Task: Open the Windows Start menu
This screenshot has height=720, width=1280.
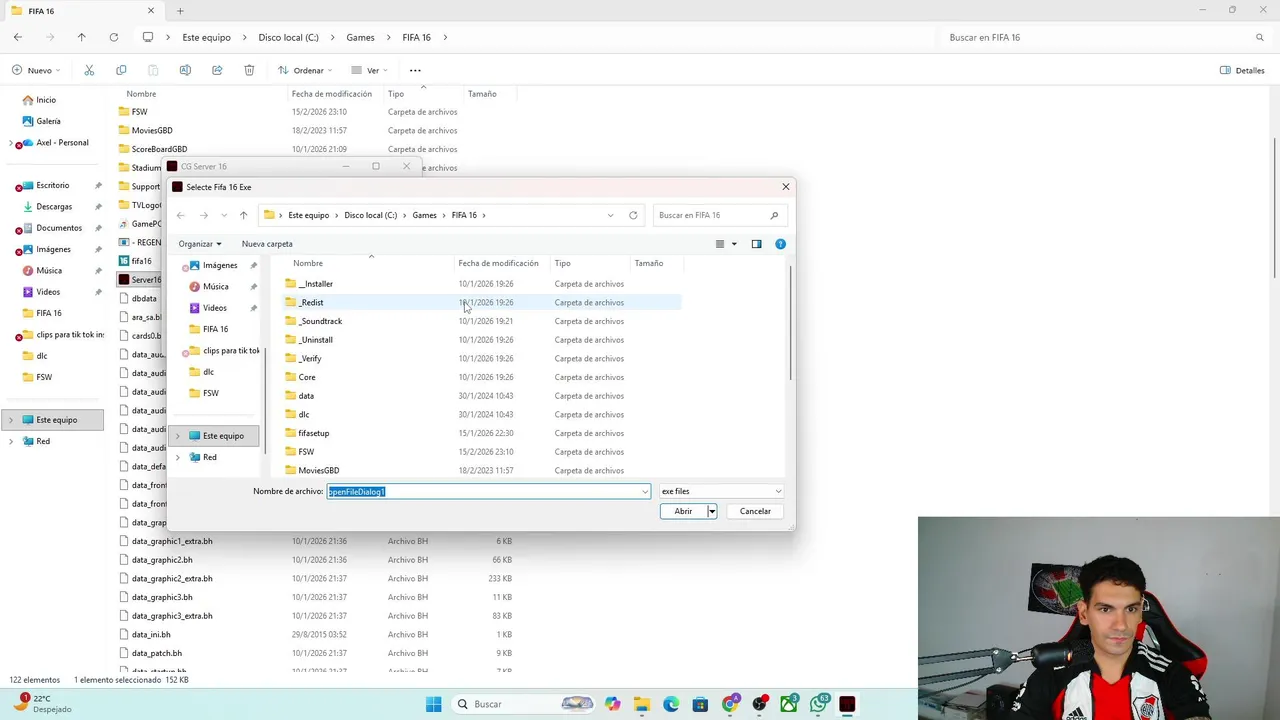Action: 433,704
